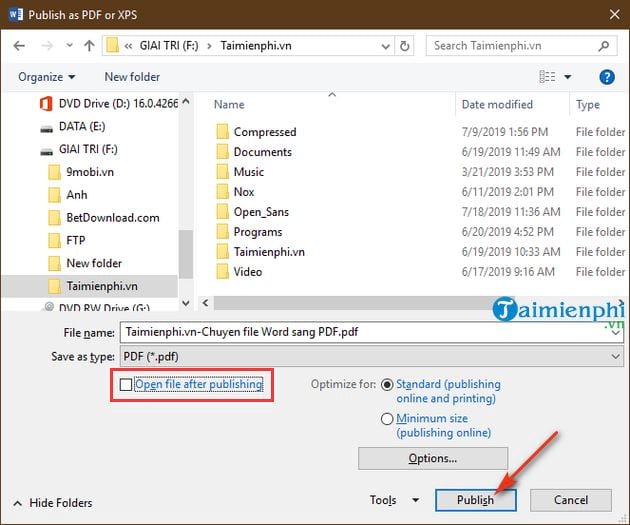630x525 pixels.
Task: Click the Music folder icon
Action: [x=222, y=172]
